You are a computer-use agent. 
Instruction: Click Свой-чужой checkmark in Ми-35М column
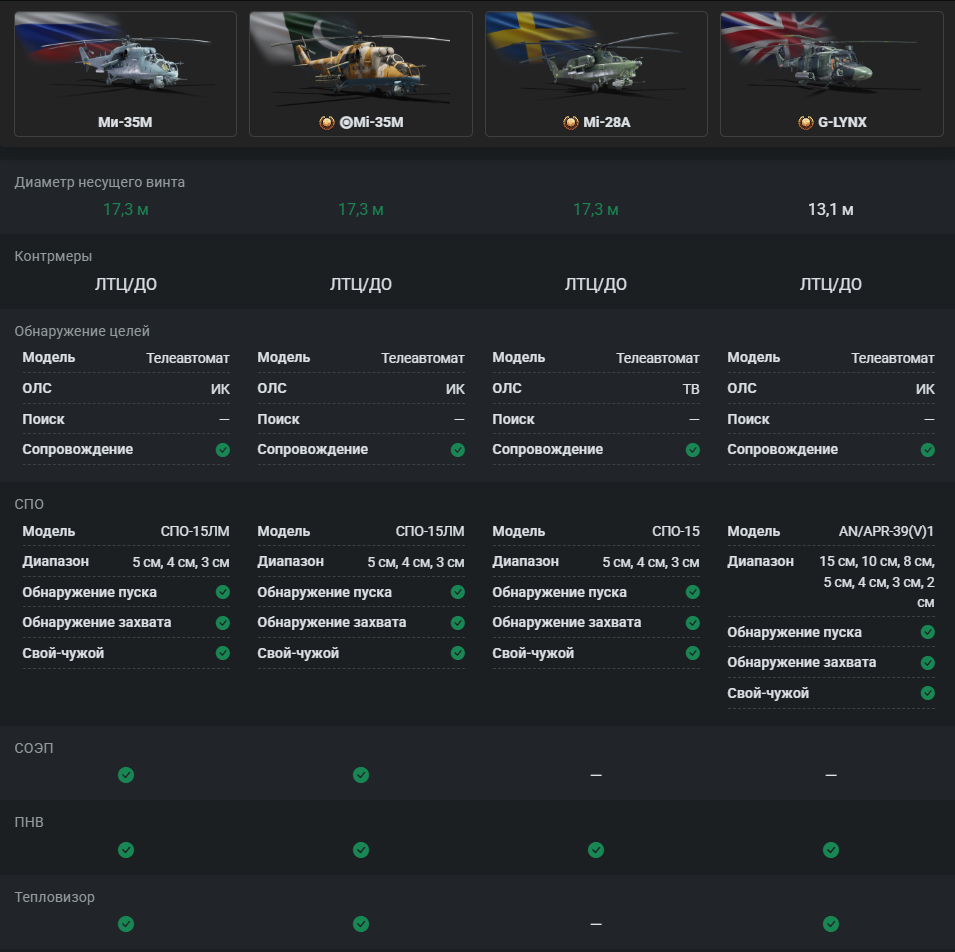point(223,653)
